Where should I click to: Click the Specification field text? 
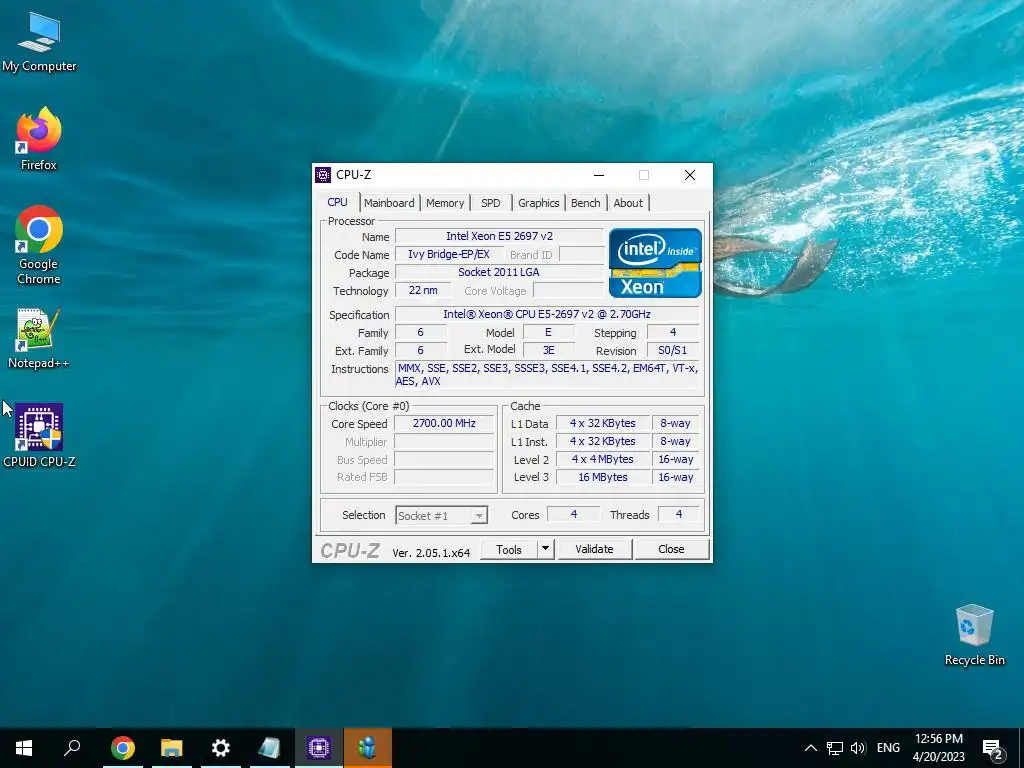(x=547, y=314)
